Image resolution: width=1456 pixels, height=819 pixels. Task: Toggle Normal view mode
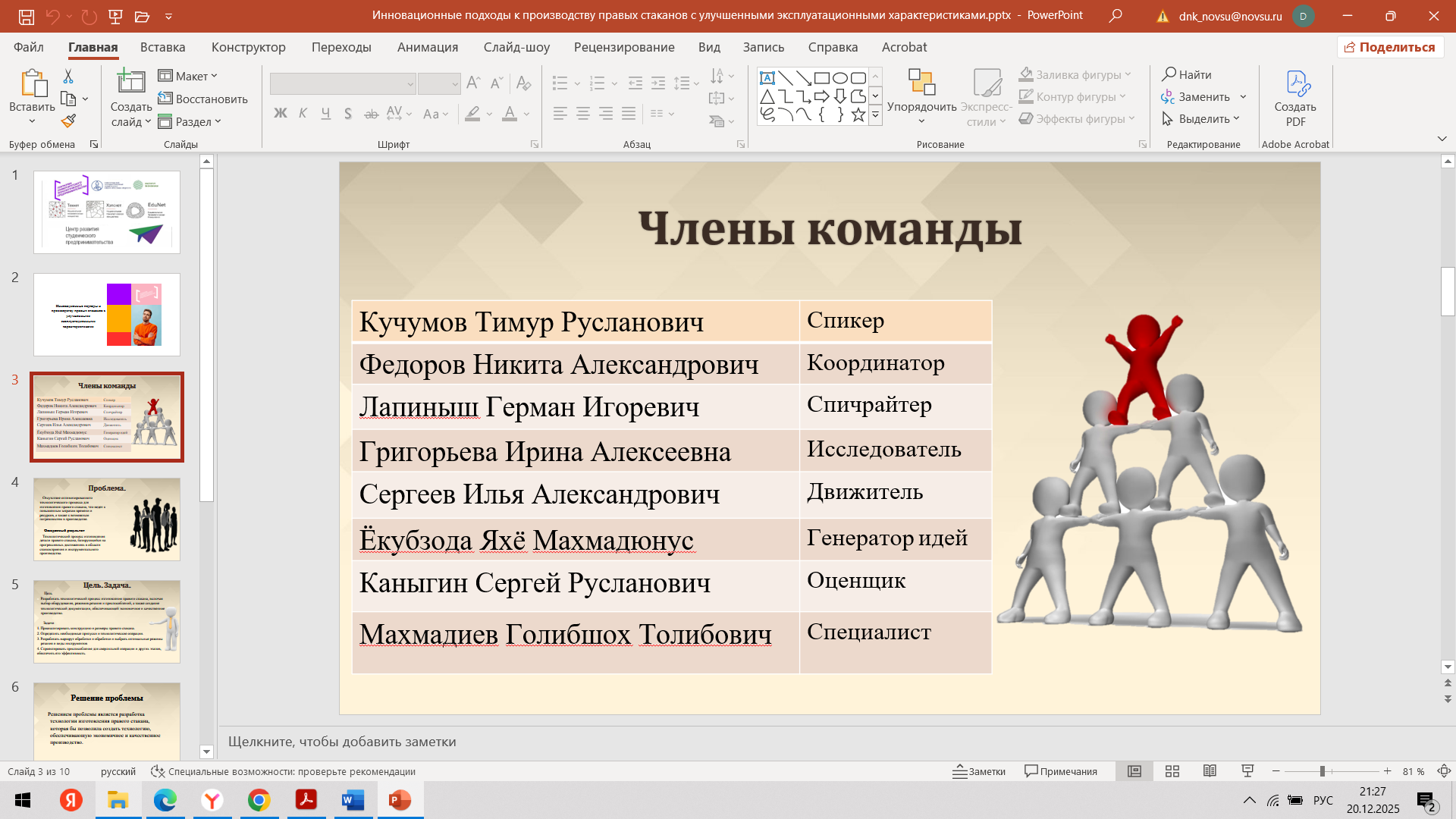(x=1134, y=771)
